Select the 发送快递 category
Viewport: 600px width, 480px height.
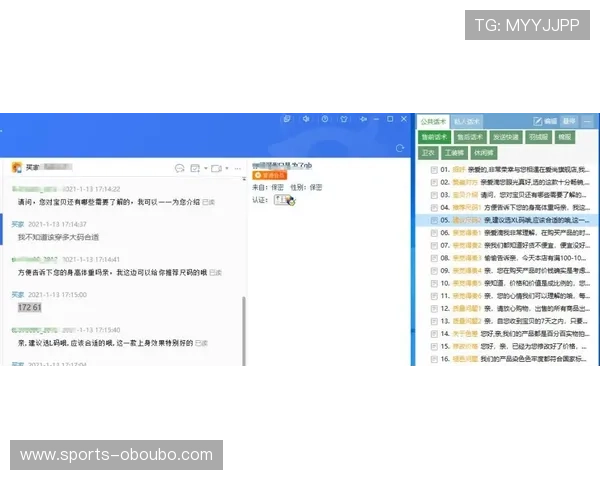505,137
